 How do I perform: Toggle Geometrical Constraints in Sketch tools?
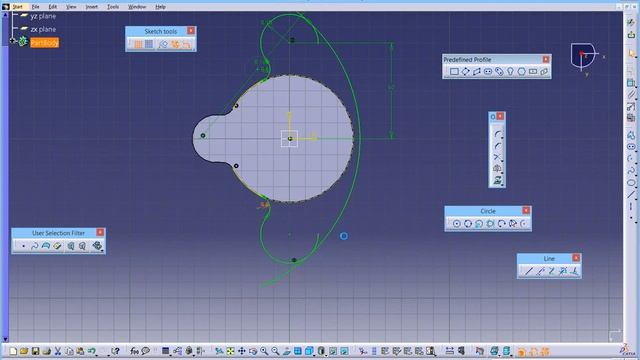tap(175, 44)
